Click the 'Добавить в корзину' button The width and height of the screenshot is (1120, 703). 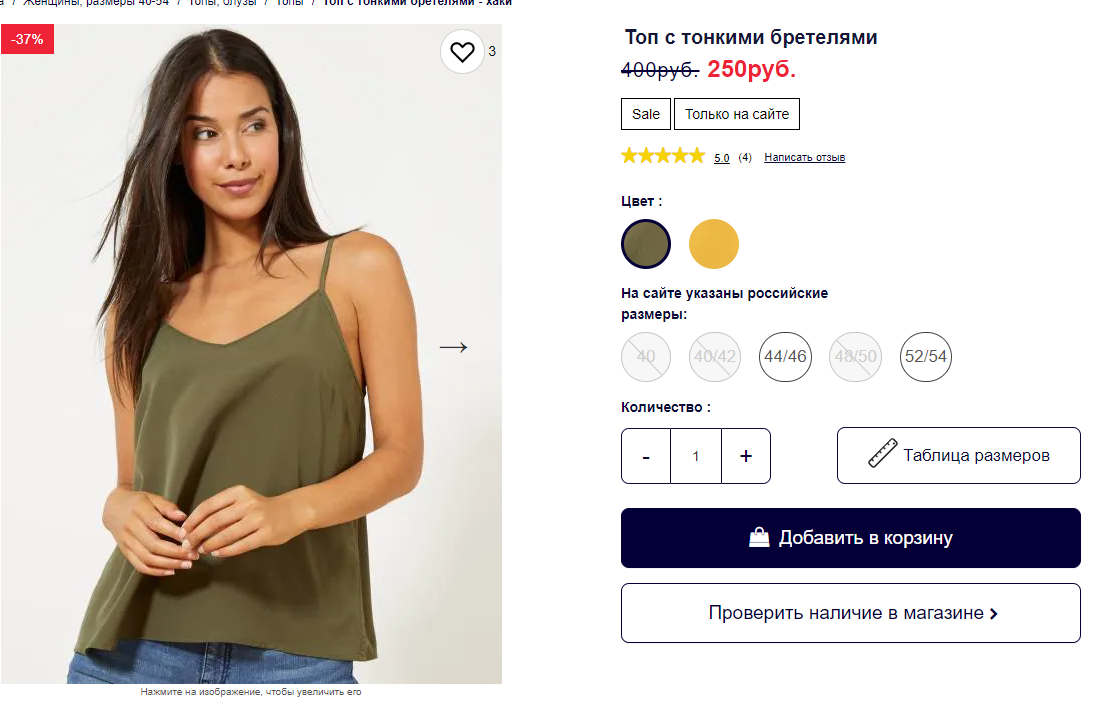pos(850,537)
